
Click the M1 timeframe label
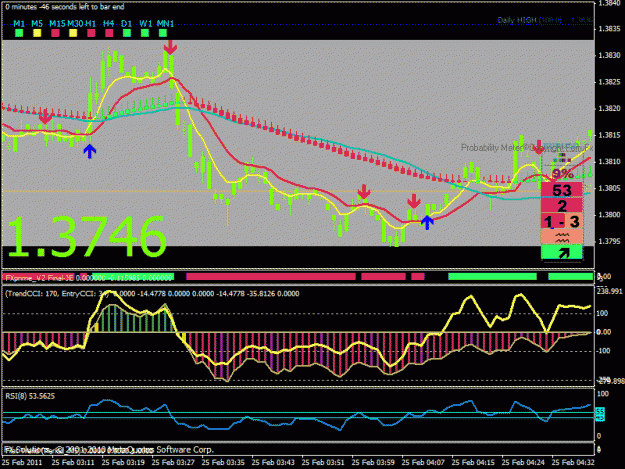point(19,24)
